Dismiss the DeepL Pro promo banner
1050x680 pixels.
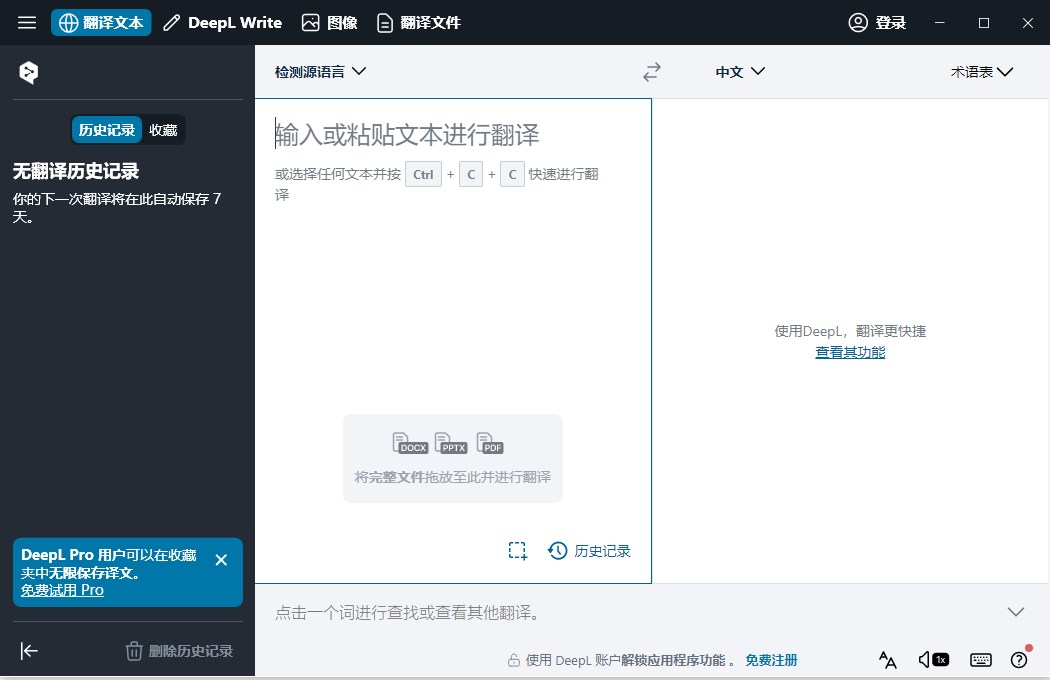pos(221,560)
